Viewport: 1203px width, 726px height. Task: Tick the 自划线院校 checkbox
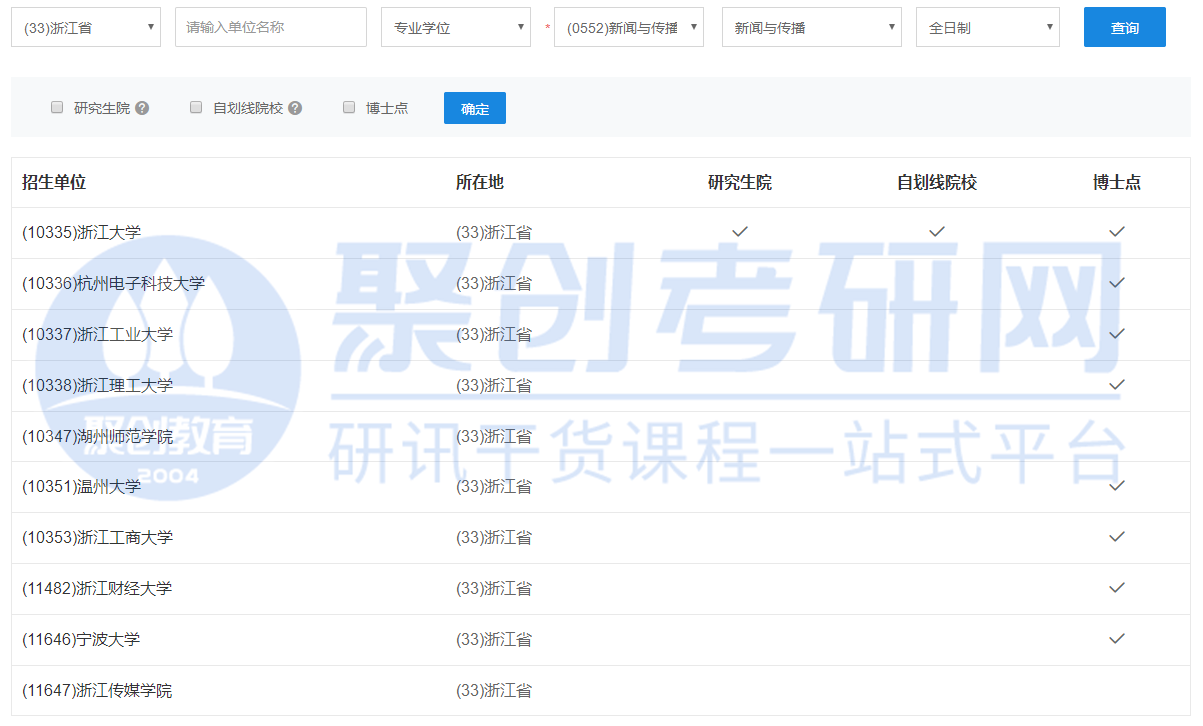196,107
